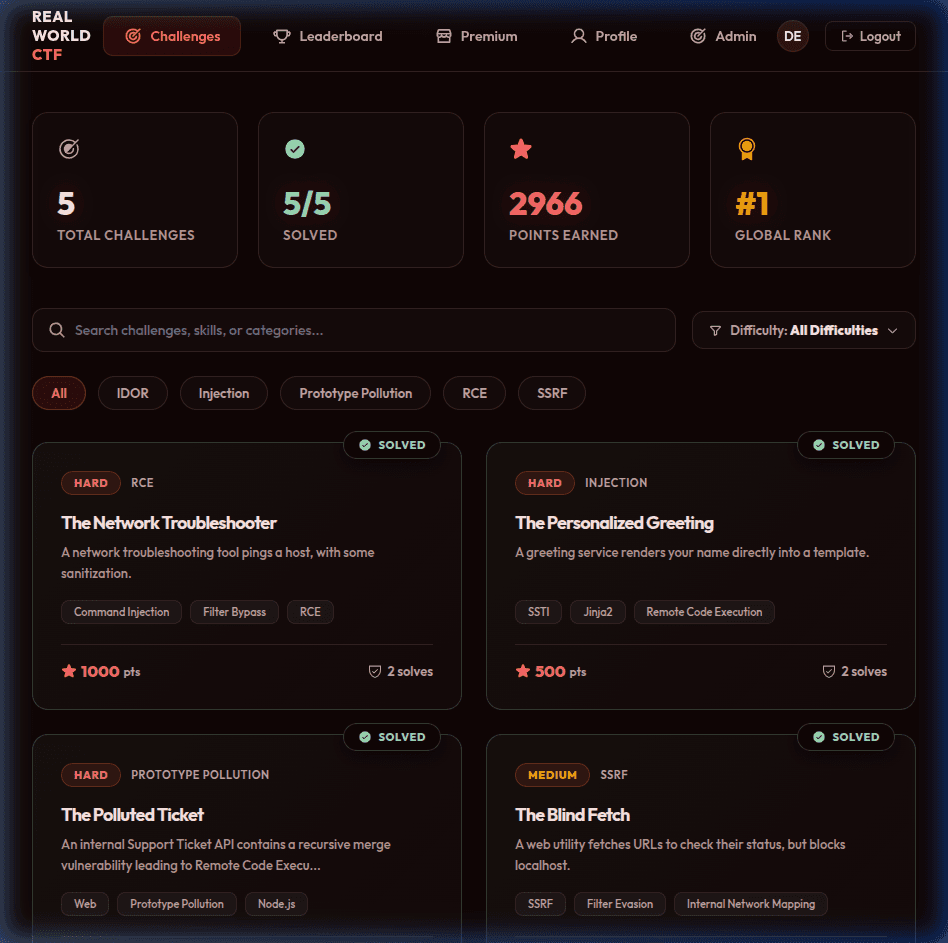This screenshot has height=943, width=948.
Task: Open the Profile page
Action: [603, 36]
